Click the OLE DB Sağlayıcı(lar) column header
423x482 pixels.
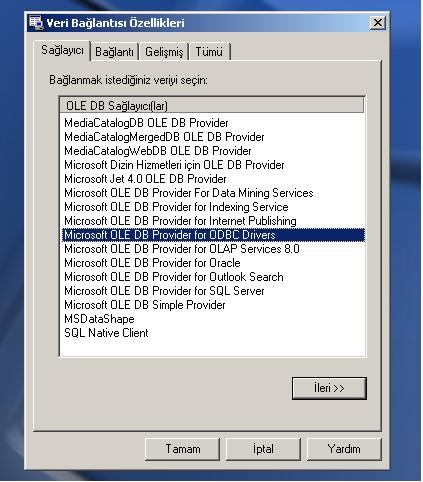pyautogui.click(x=212, y=106)
